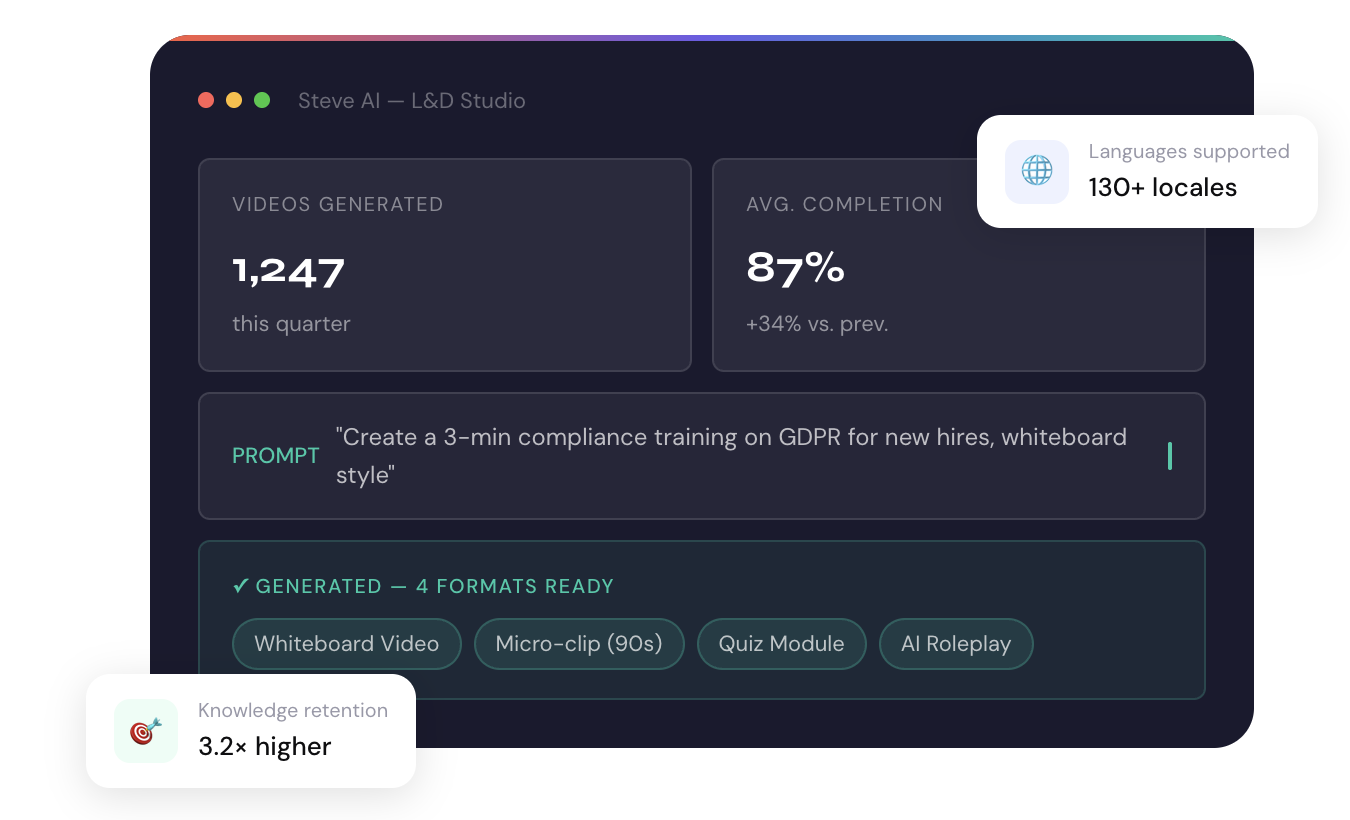The height and width of the screenshot is (820, 1350).
Task: Click the '+34% vs. prev.' caption
Action: pyautogui.click(x=817, y=324)
